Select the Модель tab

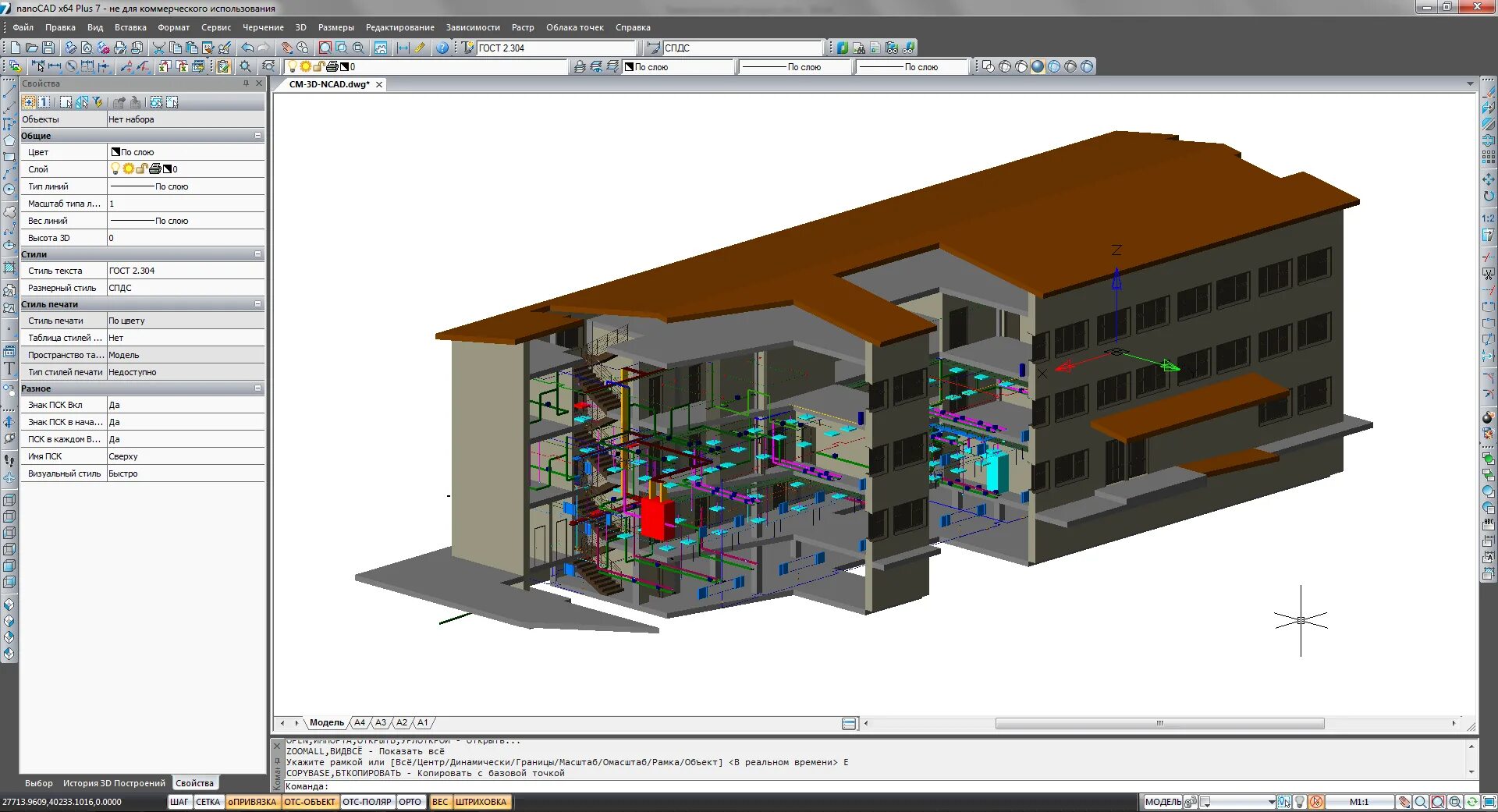click(x=326, y=723)
